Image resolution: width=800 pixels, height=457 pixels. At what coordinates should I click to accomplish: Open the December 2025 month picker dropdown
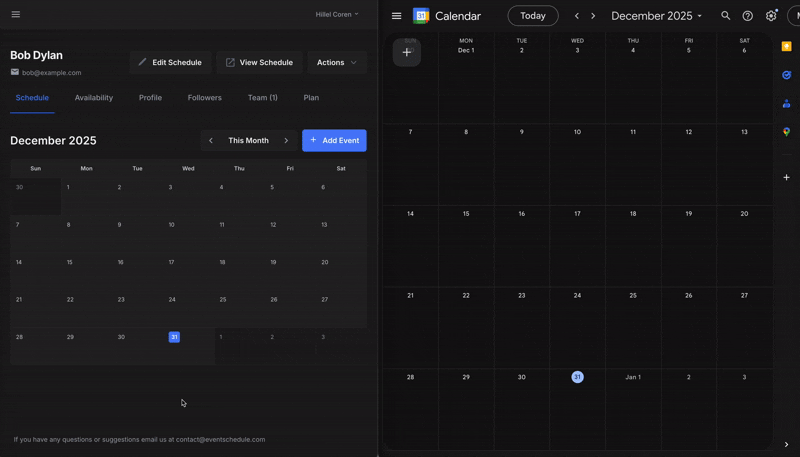point(656,16)
